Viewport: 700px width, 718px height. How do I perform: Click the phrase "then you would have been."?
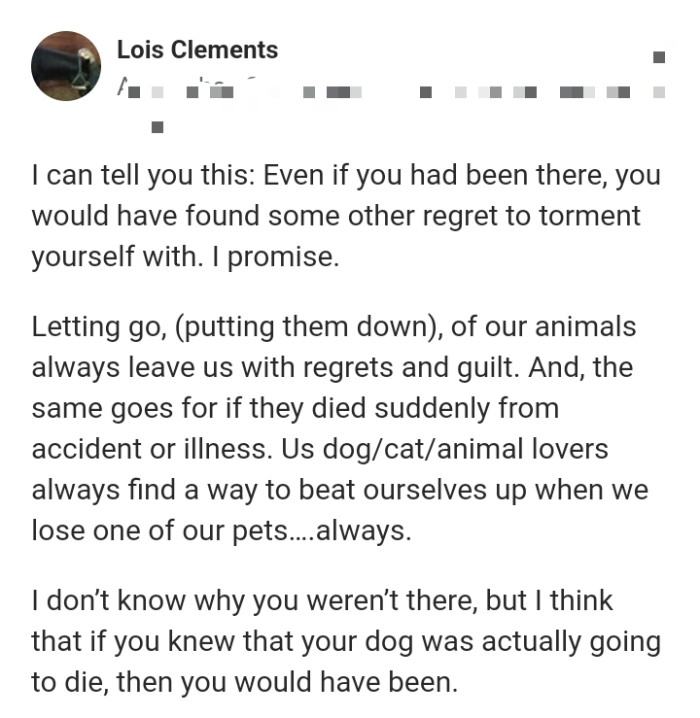coord(328,683)
